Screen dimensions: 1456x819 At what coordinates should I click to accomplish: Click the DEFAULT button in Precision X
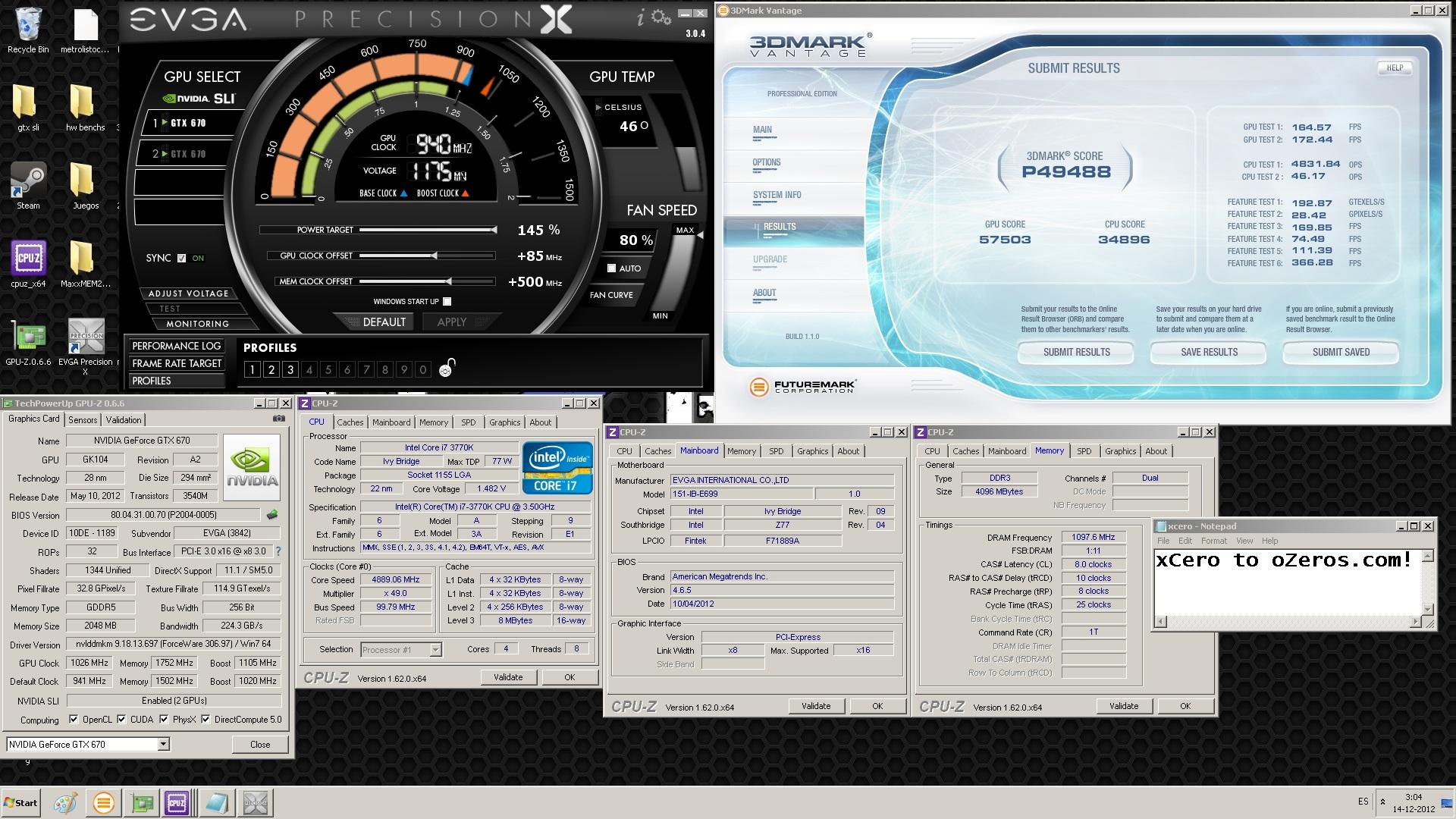point(384,322)
